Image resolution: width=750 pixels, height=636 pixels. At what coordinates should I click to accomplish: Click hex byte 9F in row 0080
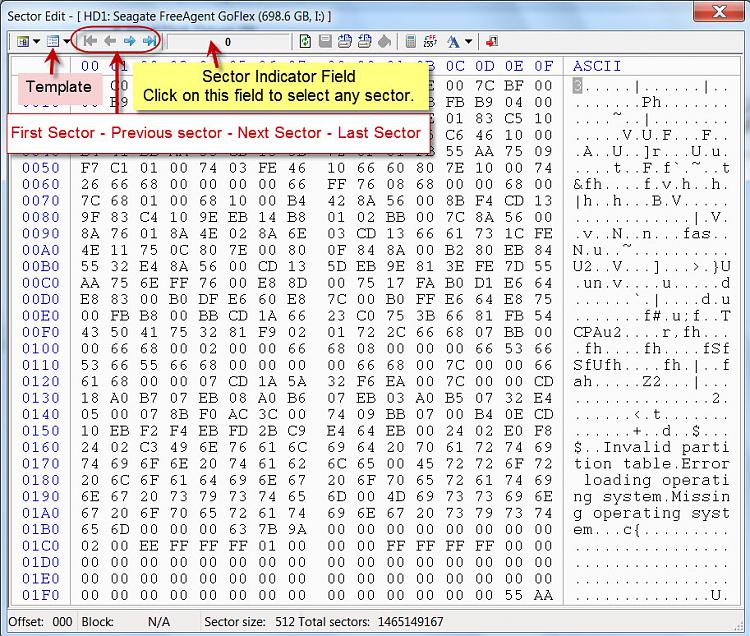click(90, 217)
